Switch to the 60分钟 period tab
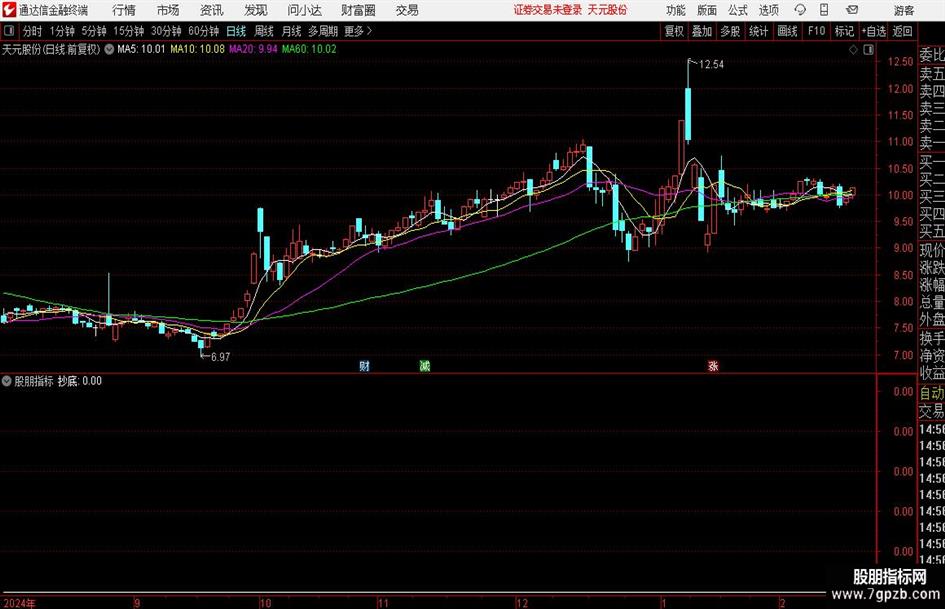 [x=204, y=31]
